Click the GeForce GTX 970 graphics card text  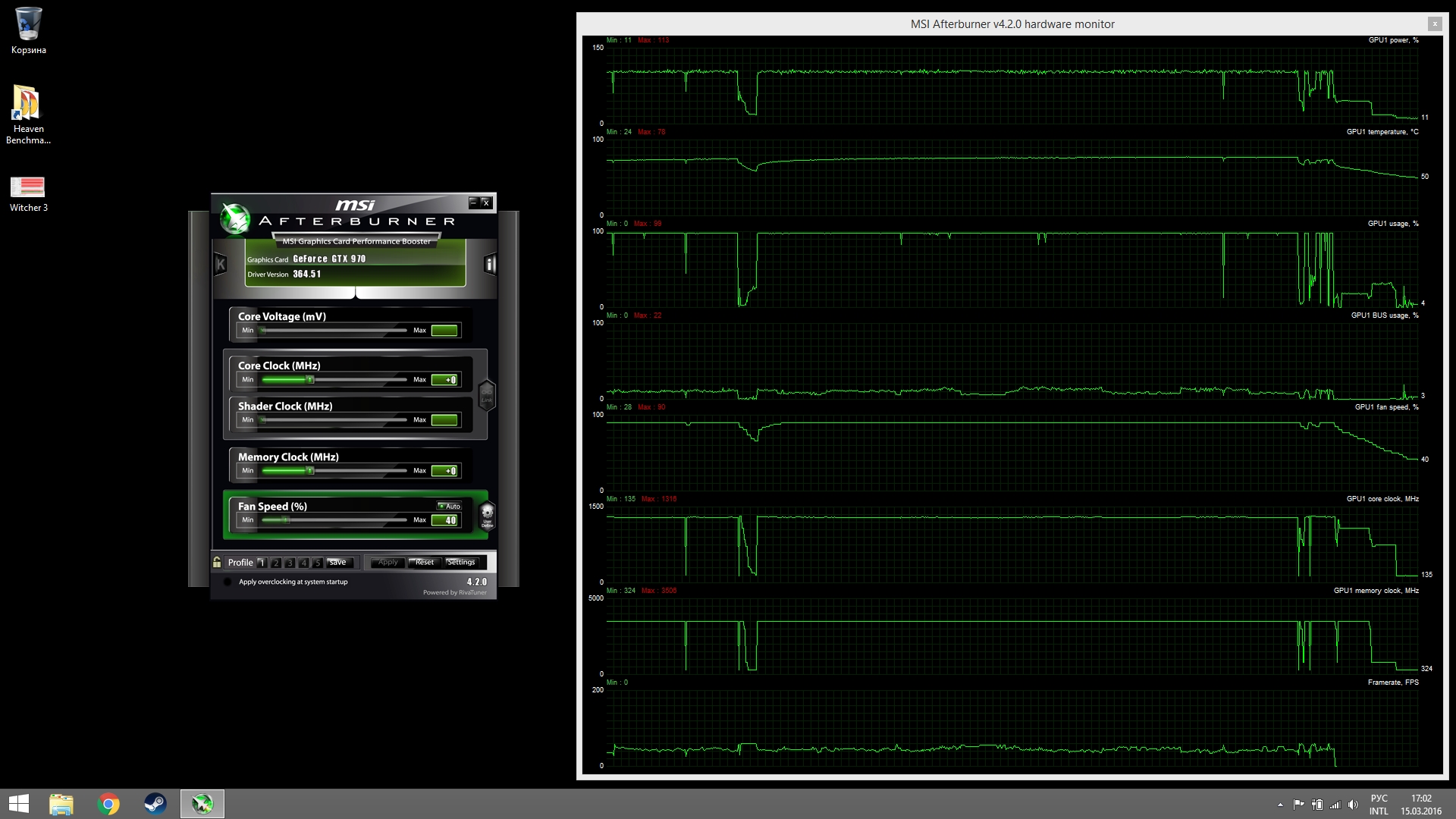(x=329, y=259)
